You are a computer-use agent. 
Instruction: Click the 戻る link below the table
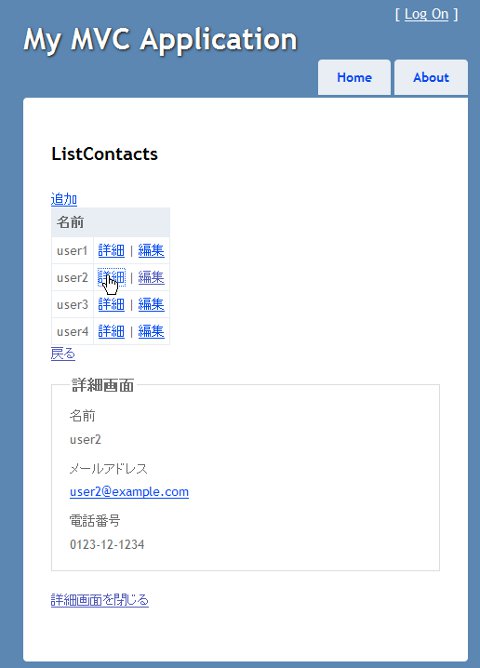click(63, 354)
